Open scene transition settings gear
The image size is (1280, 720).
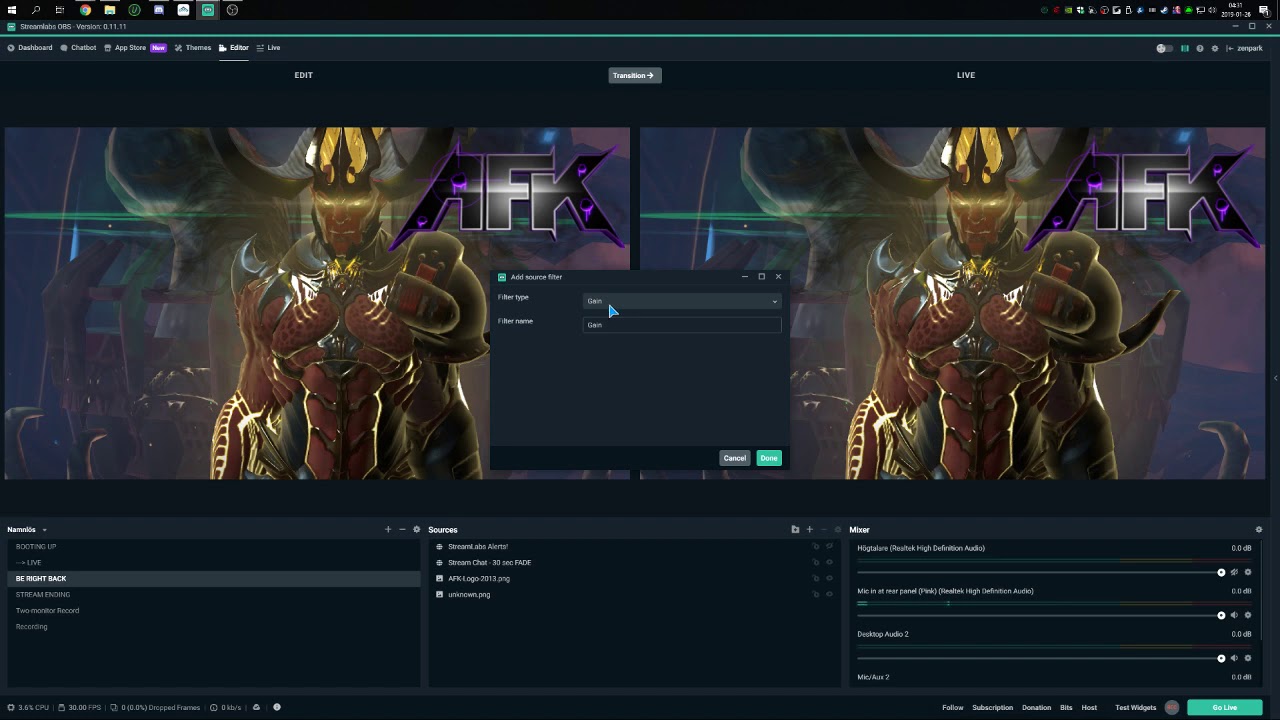pos(417,530)
